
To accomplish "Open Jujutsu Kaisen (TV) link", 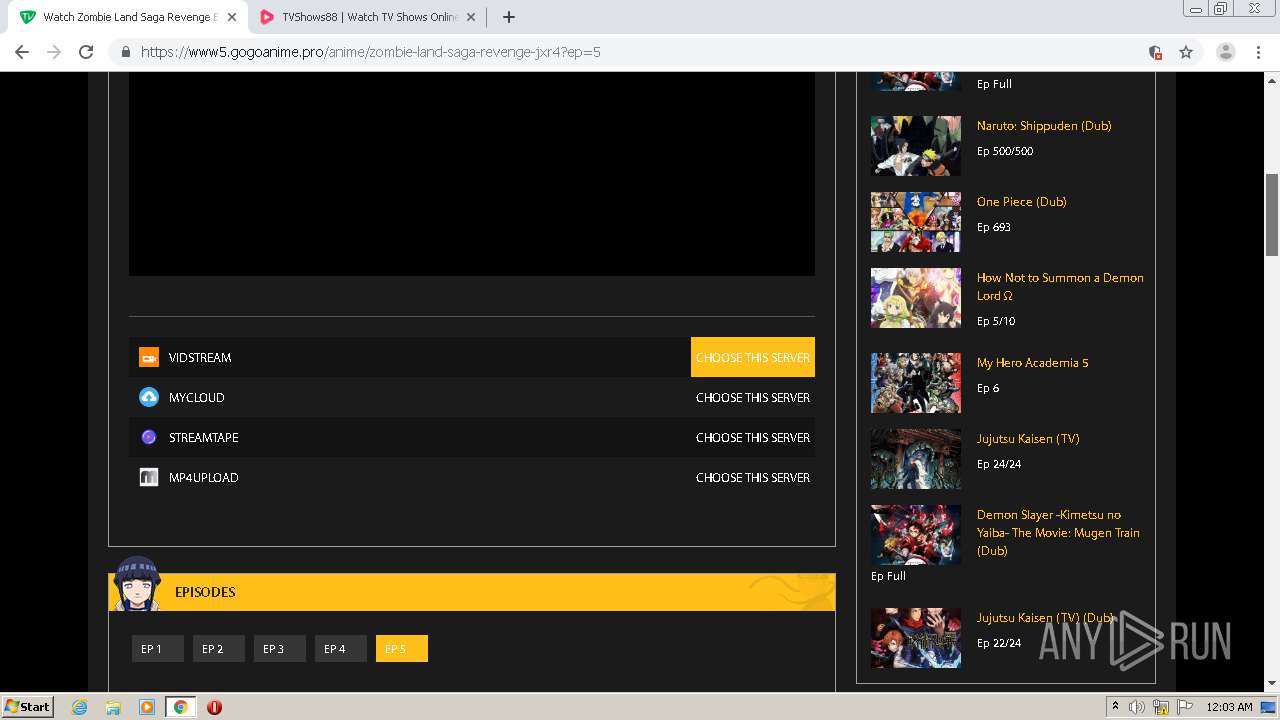I will click(x=1028, y=439).
